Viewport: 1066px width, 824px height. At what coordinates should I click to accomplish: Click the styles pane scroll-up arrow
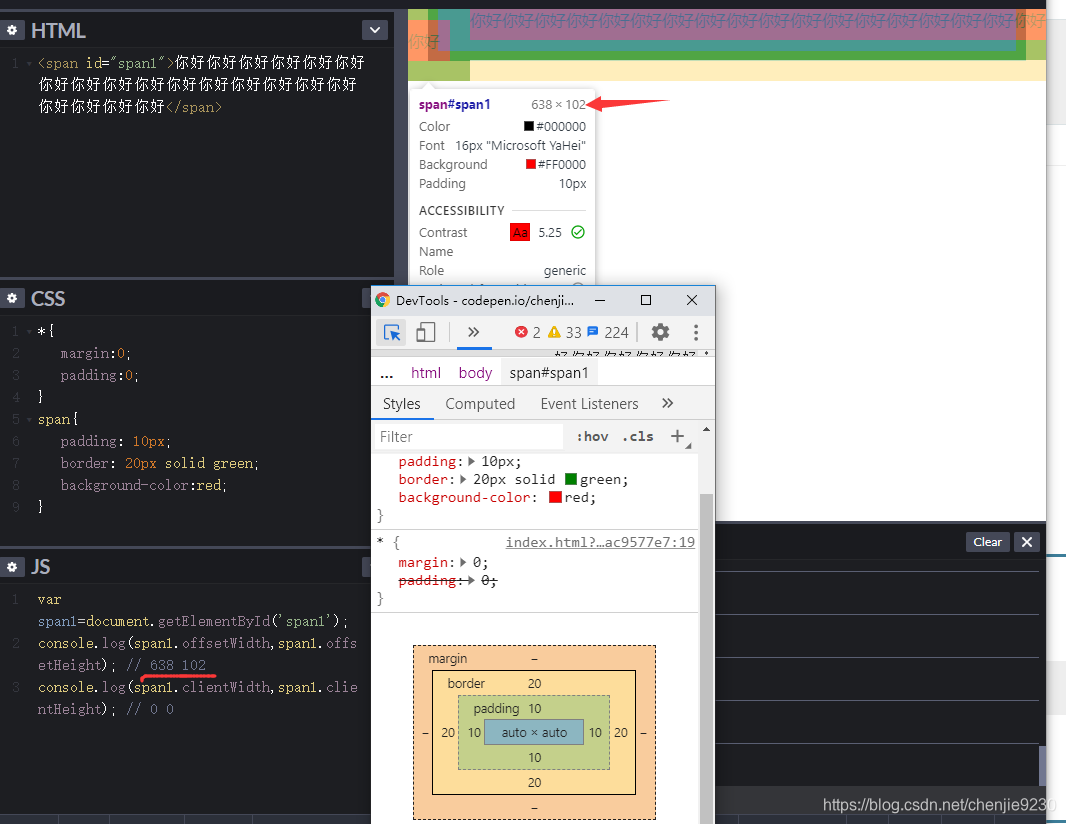[706, 429]
